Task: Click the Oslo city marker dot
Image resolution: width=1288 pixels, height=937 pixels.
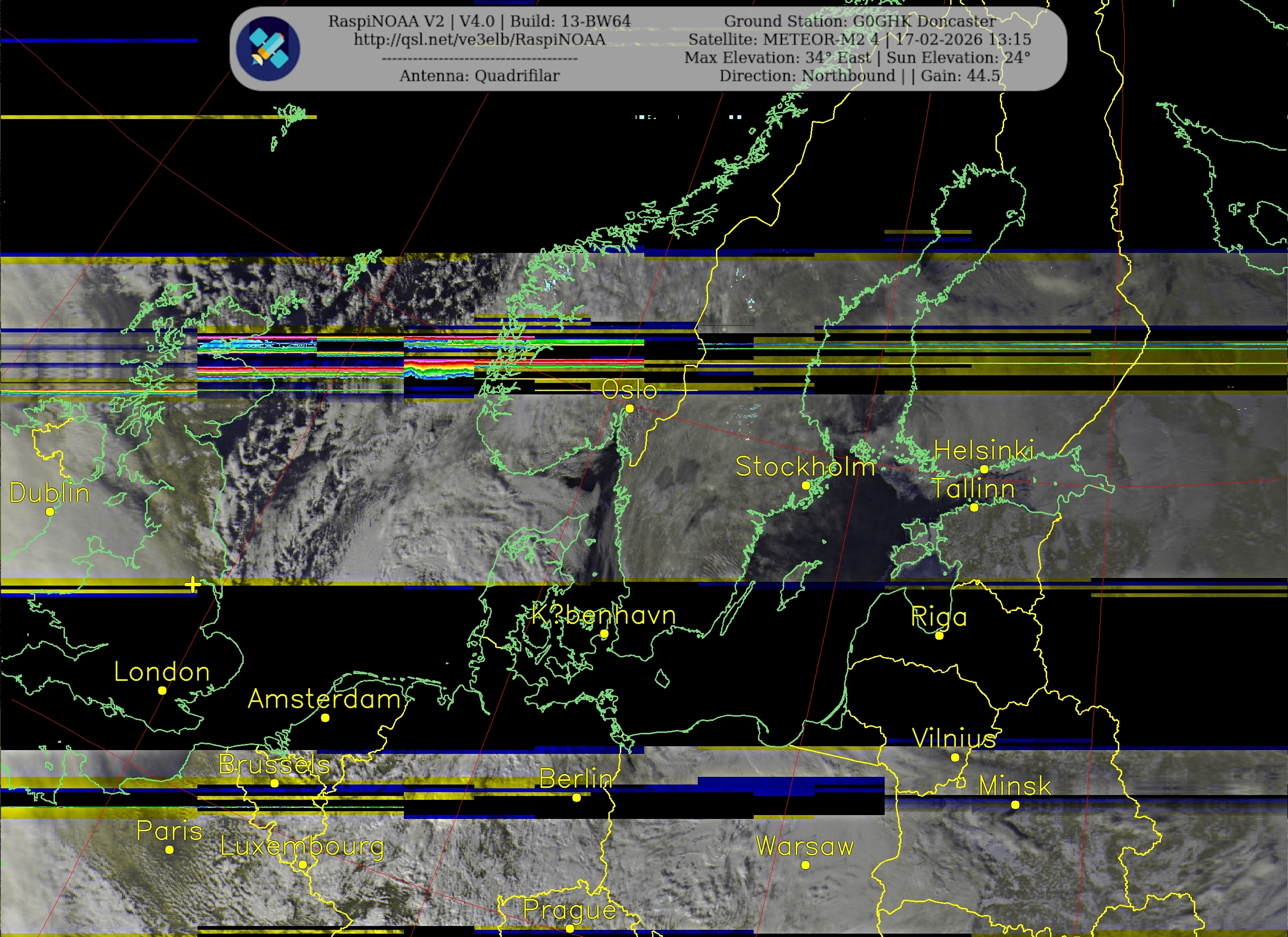Action: 629,409
